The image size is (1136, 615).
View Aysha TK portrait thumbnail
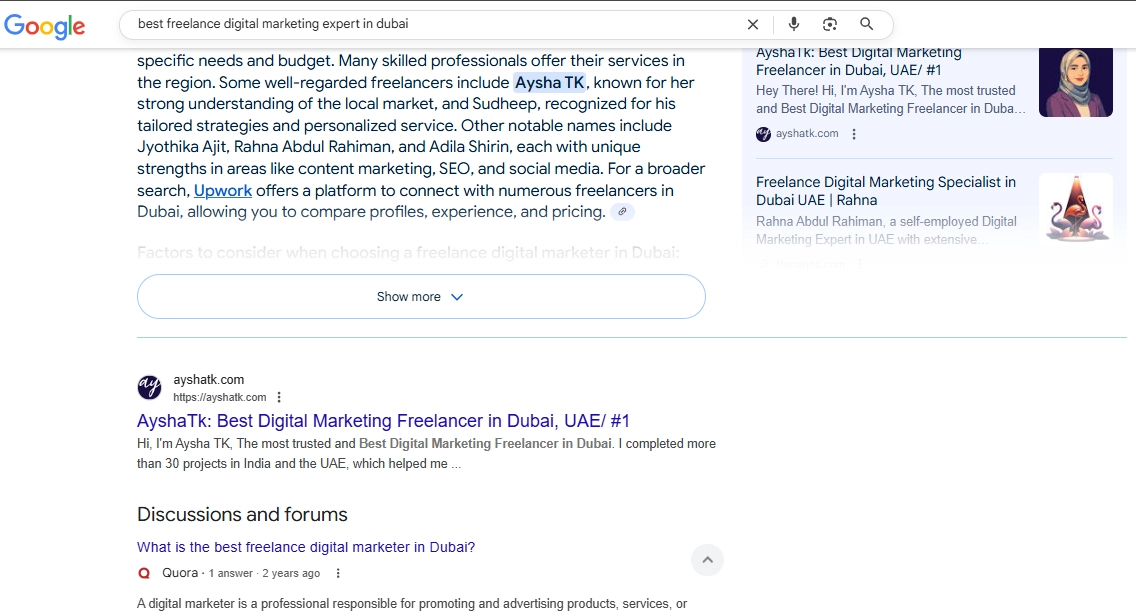(1075, 82)
